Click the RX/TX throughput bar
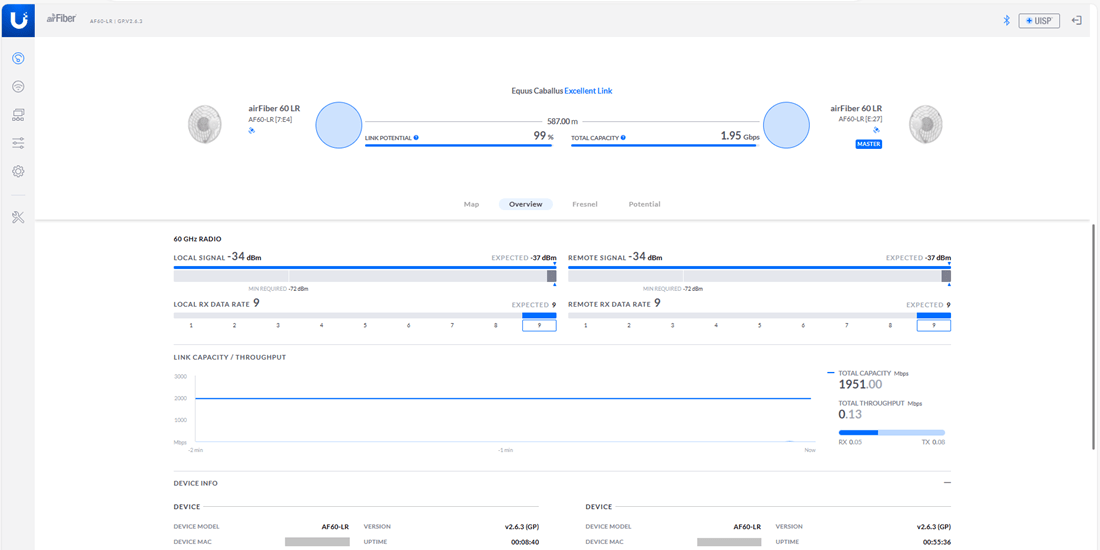 [x=891, y=433]
